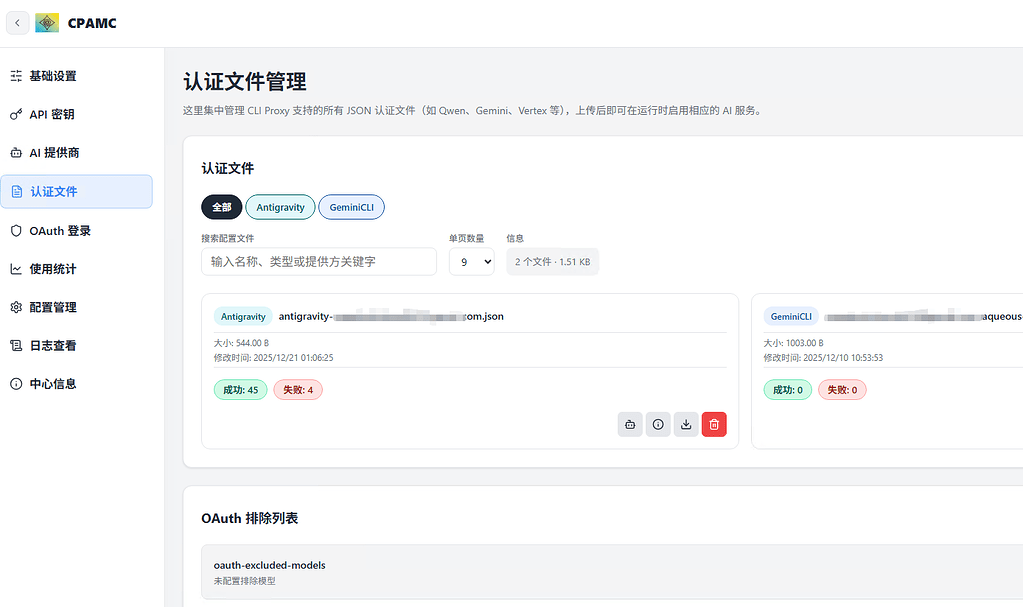Open 配置管理 sidebar item
The height and width of the screenshot is (607, 1023).
click(x=76, y=307)
